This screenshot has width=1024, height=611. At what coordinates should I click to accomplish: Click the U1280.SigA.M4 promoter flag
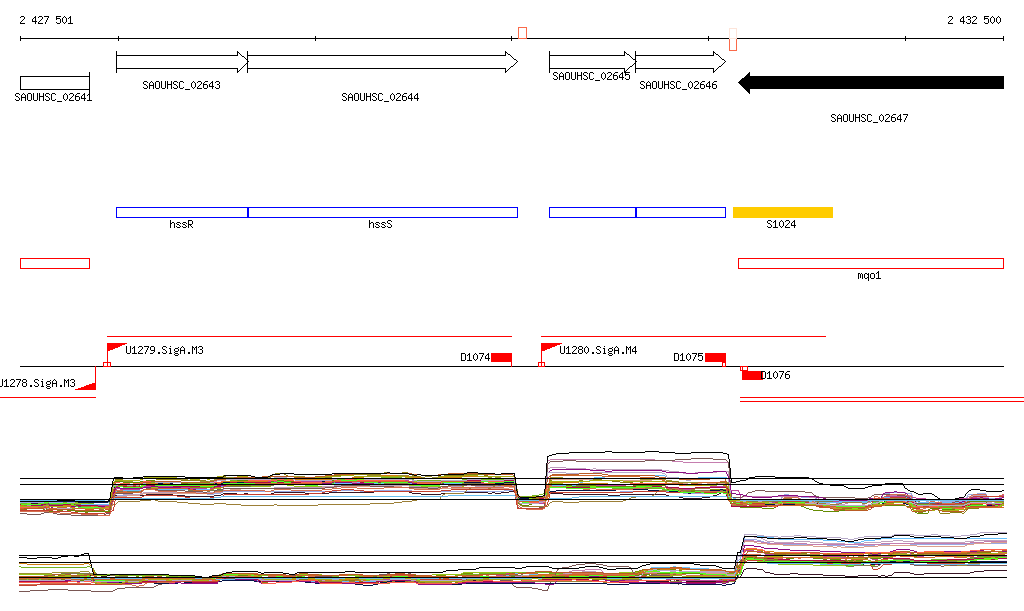coord(550,353)
